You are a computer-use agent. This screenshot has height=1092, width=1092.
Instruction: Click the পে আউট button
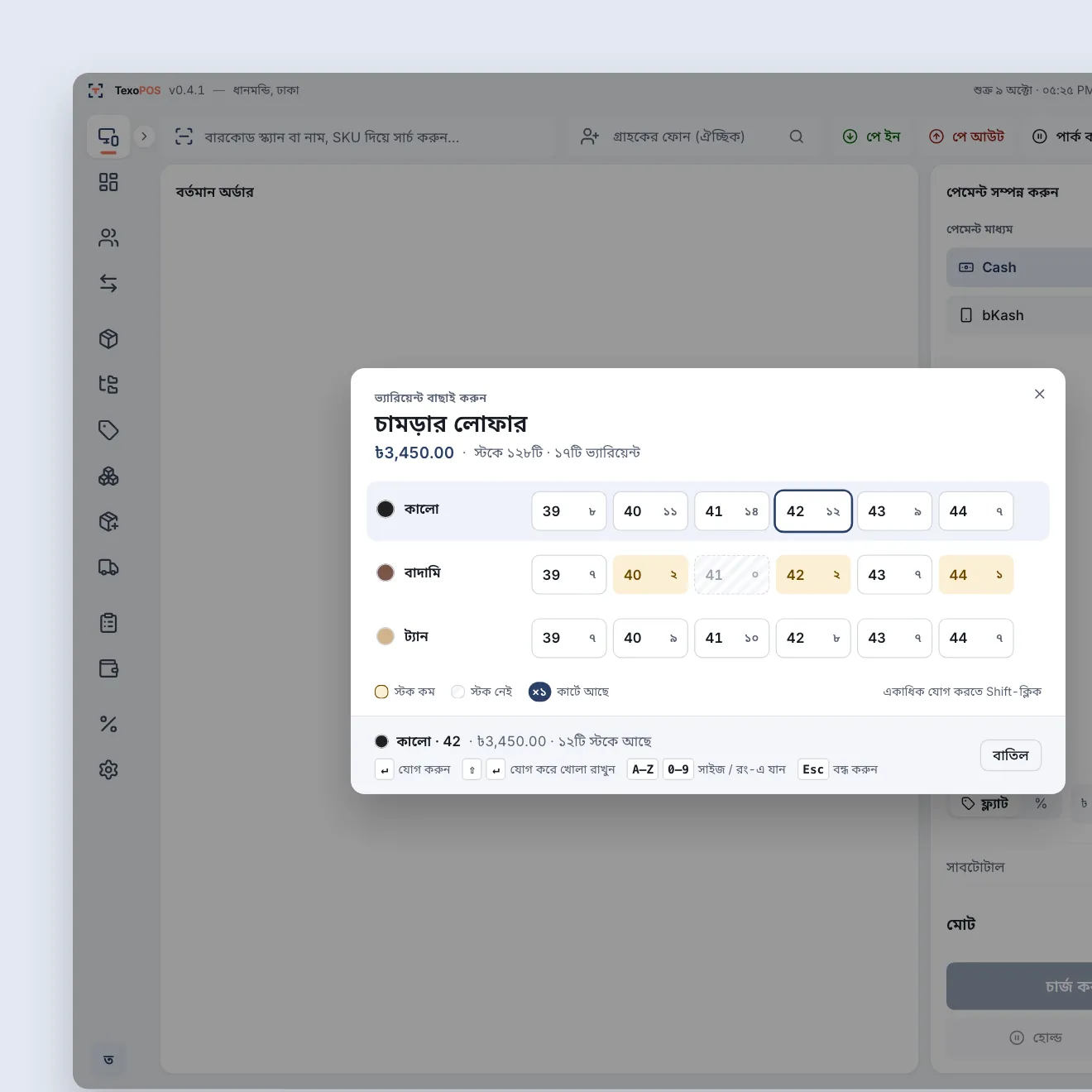tap(966, 136)
